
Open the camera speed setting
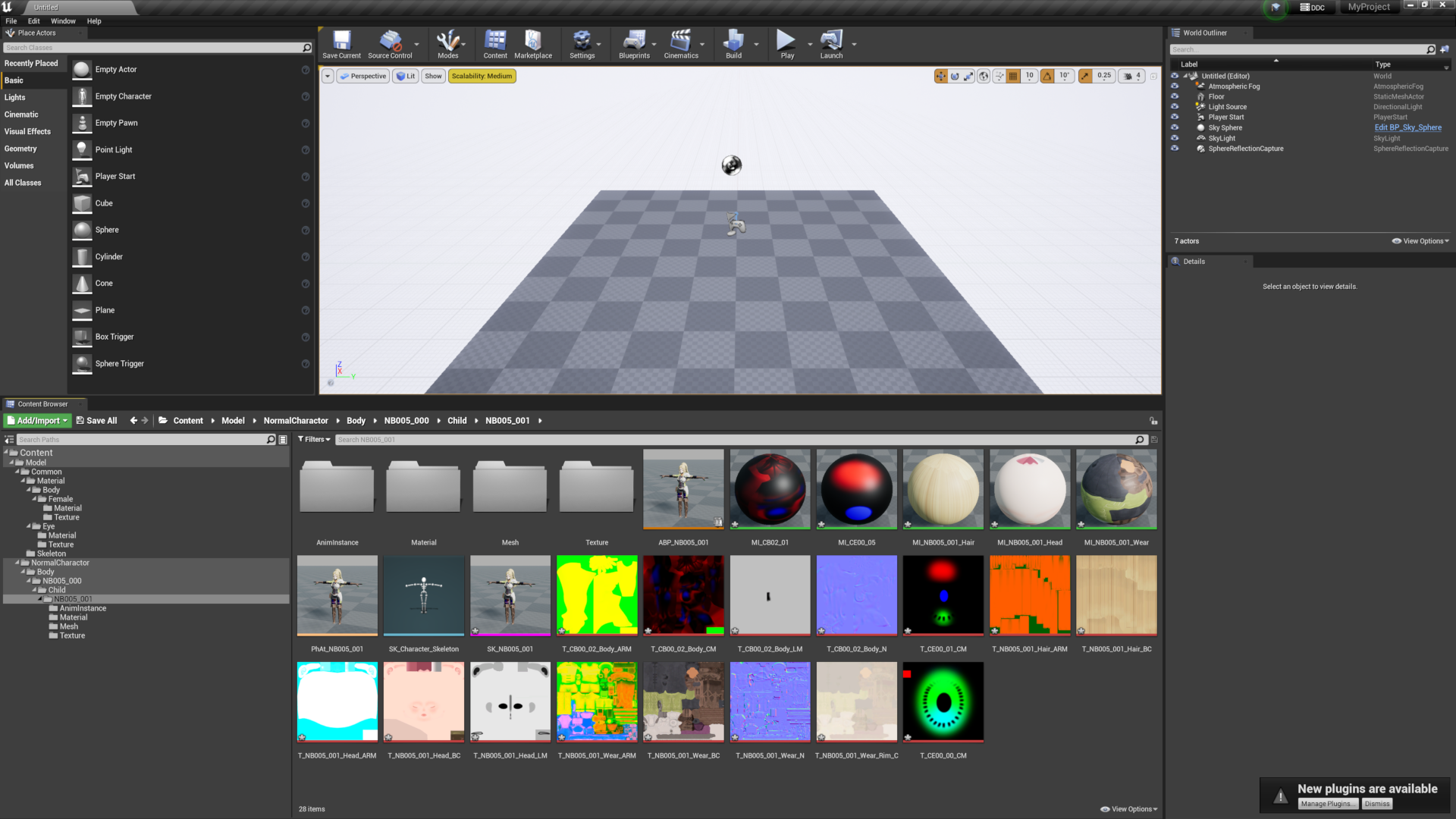click(1133, 76)
